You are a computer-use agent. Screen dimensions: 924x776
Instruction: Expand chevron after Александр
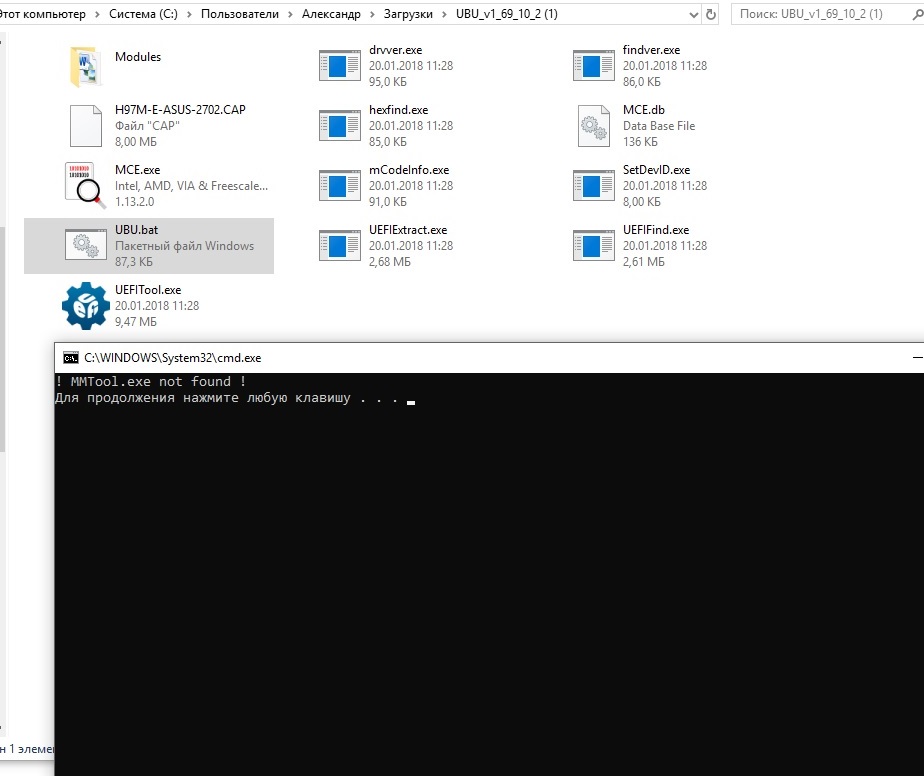[372, 14]
